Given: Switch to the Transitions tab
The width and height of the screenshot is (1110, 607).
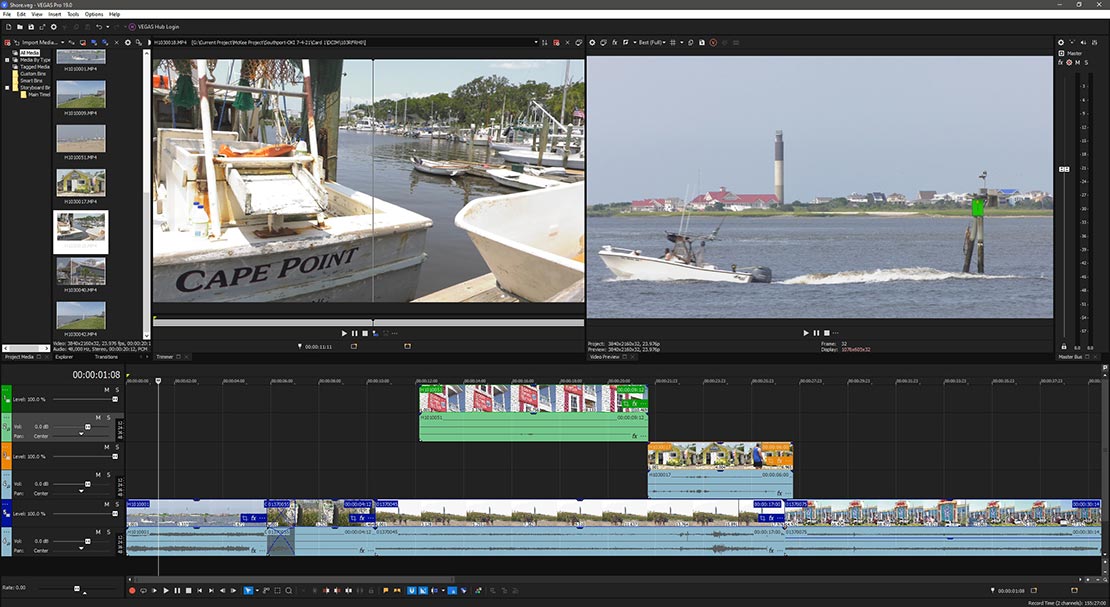Looking at the screenshot, I should coord(106,357).
